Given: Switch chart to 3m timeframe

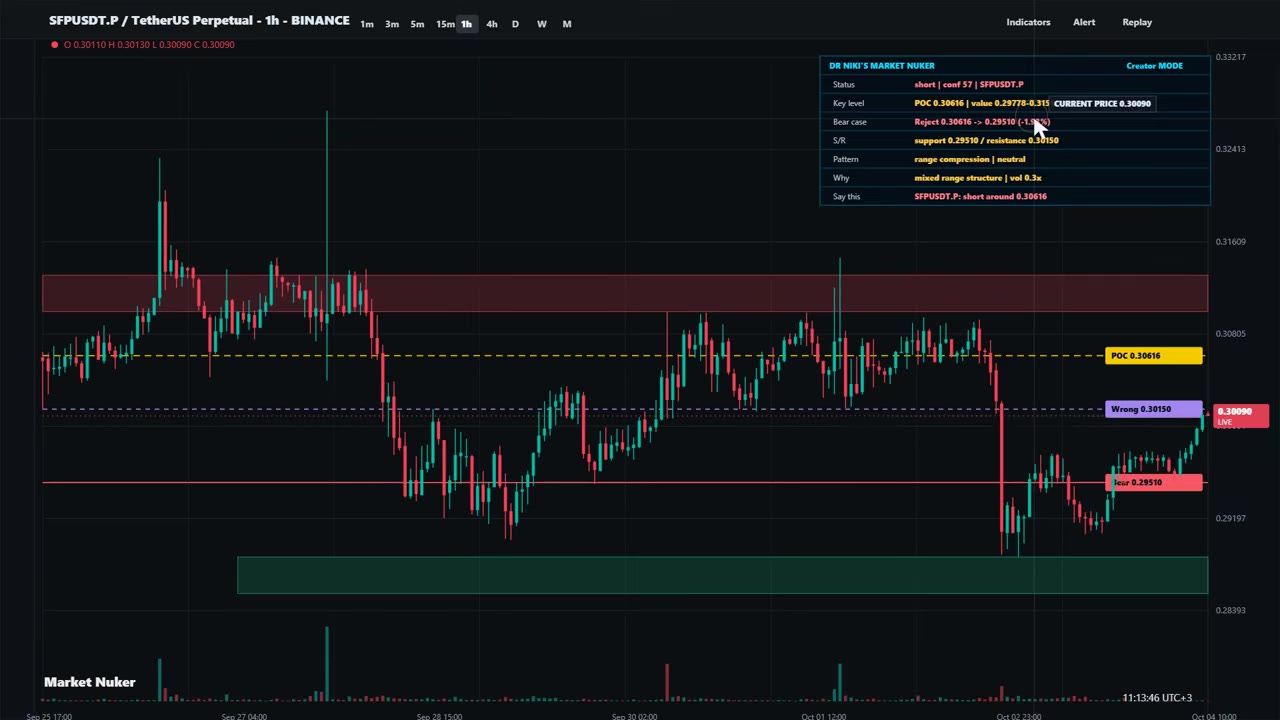Looking at the screenshot, I should 392,24.
